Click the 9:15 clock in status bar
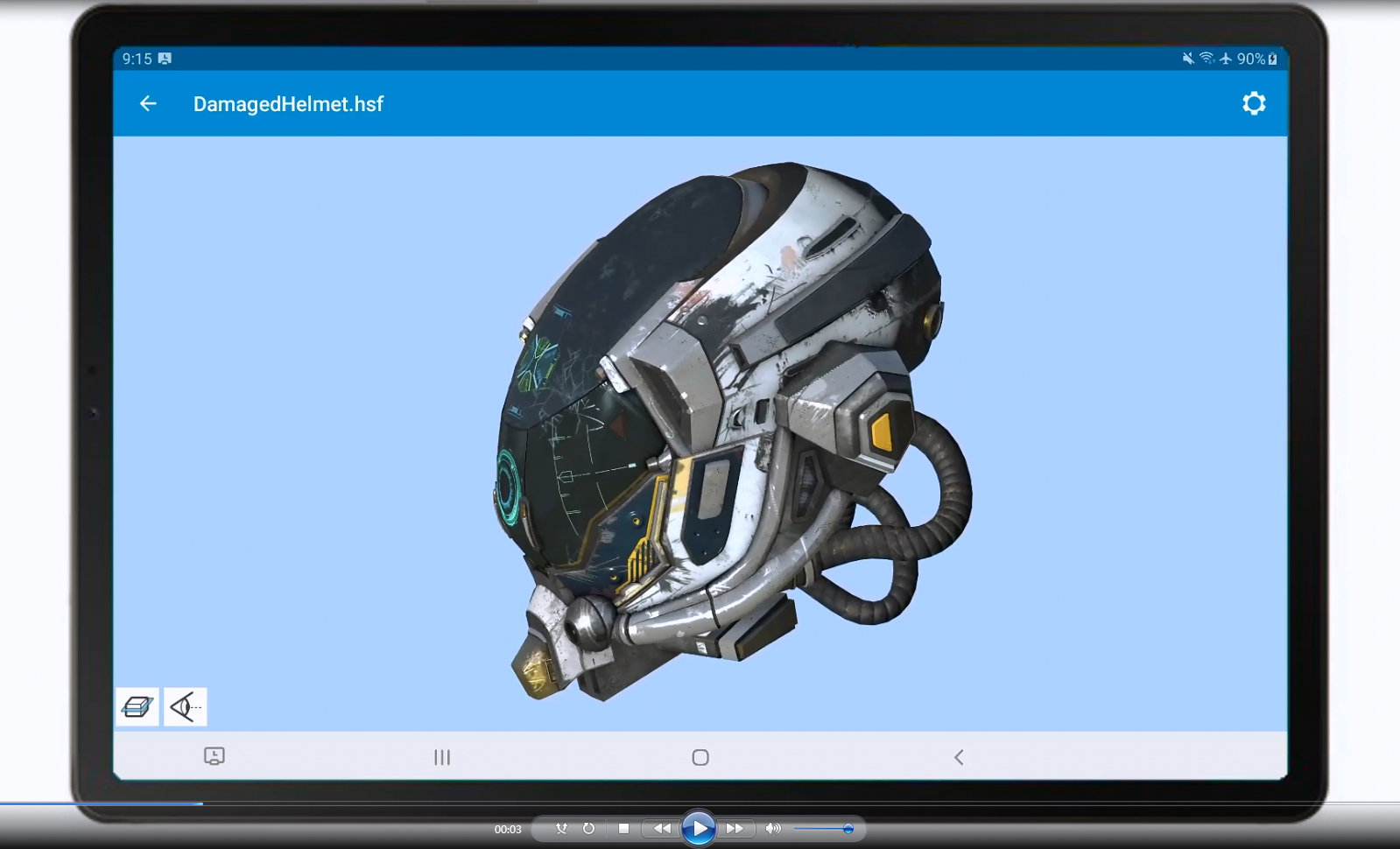This screenshot has width=1400, height=849. click(137, 59)
